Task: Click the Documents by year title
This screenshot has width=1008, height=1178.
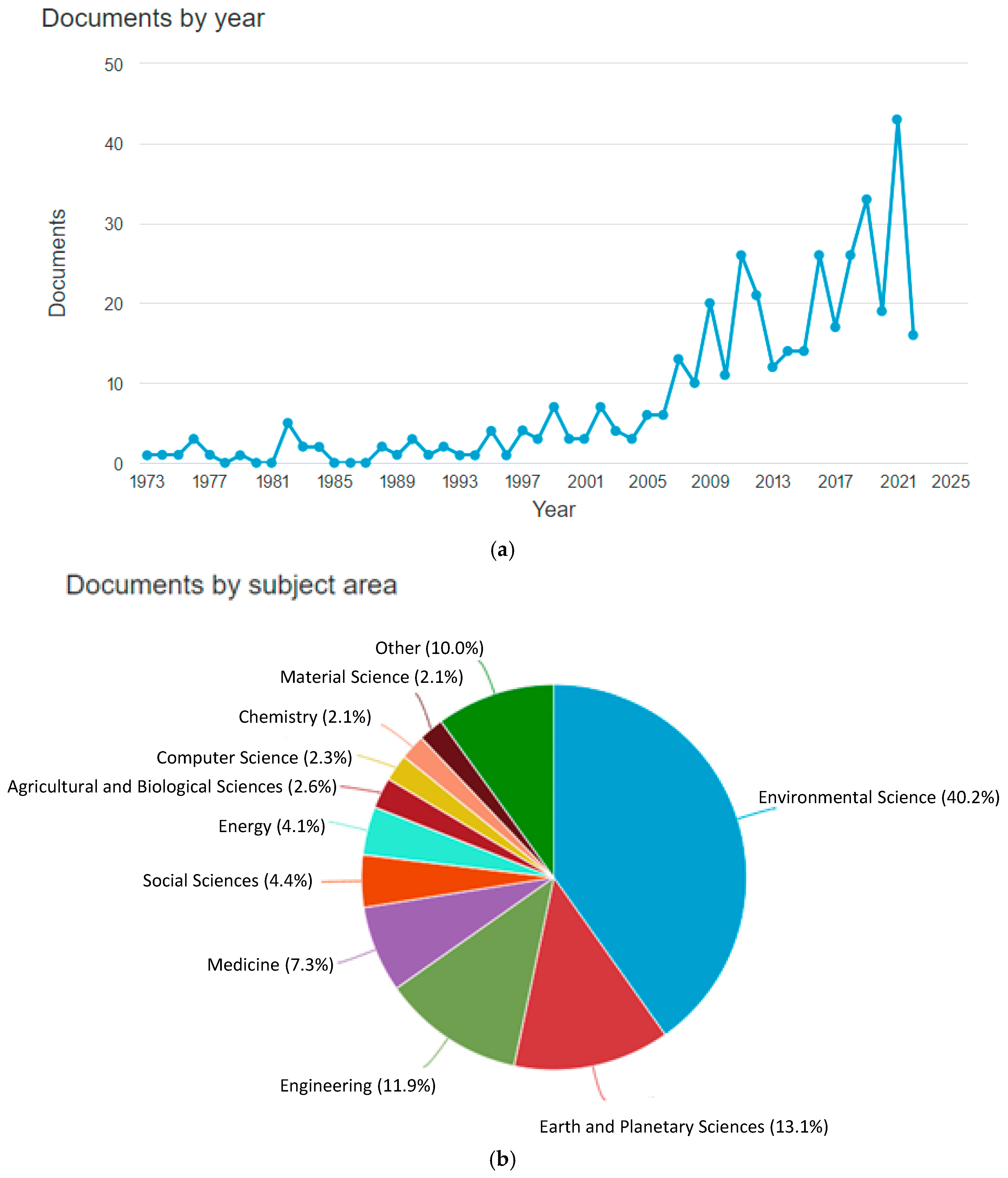Action: tap(153, 18)
